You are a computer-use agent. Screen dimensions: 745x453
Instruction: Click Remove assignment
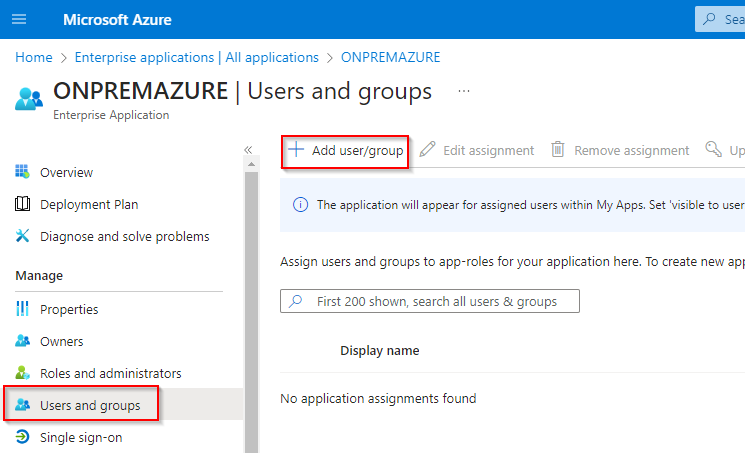631,150
